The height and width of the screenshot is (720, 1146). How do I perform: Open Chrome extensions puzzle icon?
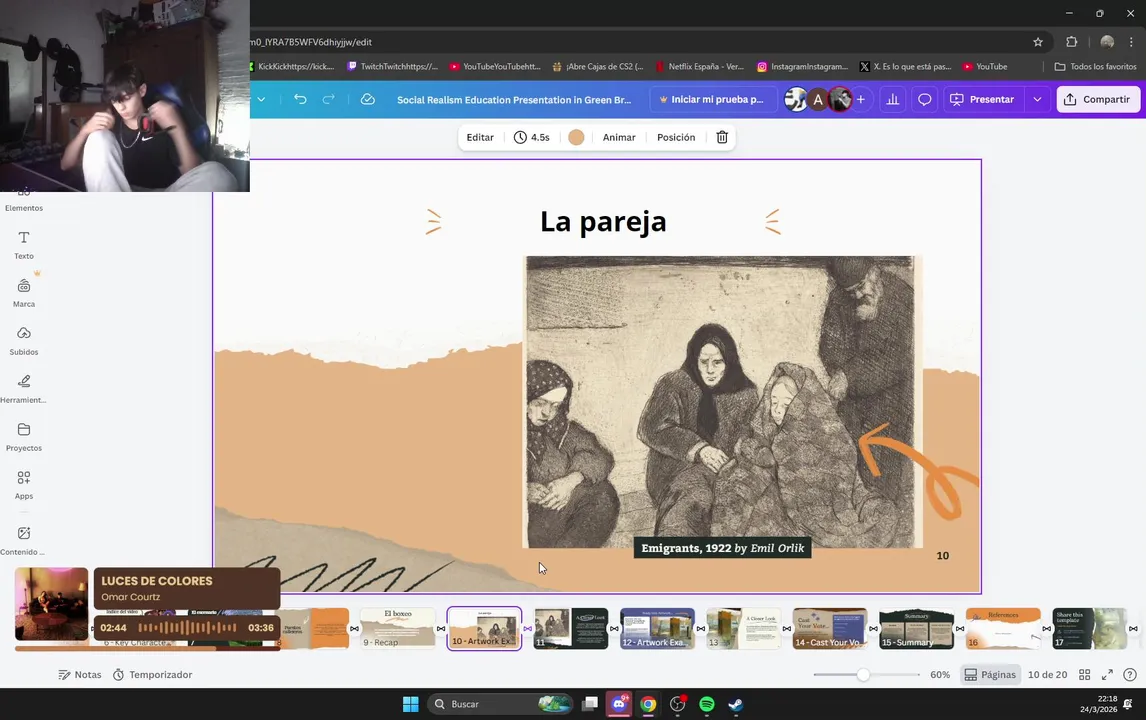[1071, 42]
